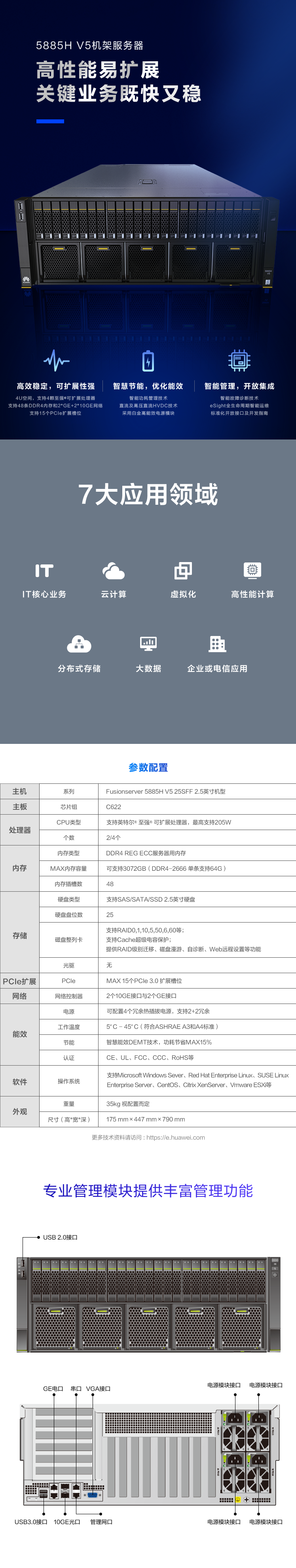Select the IT icon for IT核心业务
Screen dimensions: 296x1568
44,570
